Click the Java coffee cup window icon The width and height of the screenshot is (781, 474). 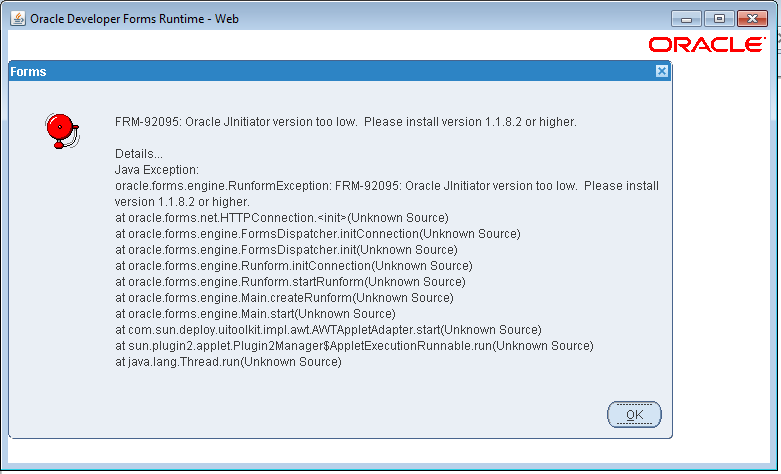pyautogui.click(x=18, y=19)
